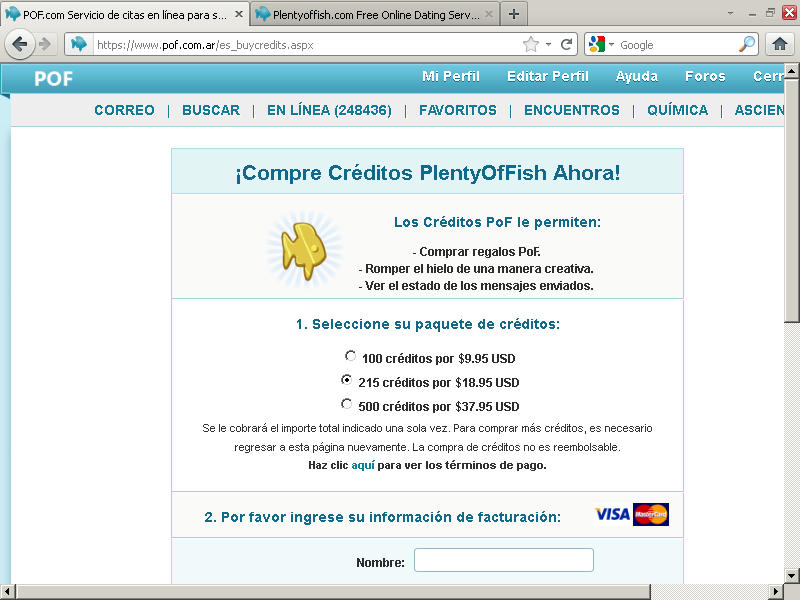Open Editar Perfil page
The width and height of the screenshot is (800, 600).
click(x=547, y=77)
